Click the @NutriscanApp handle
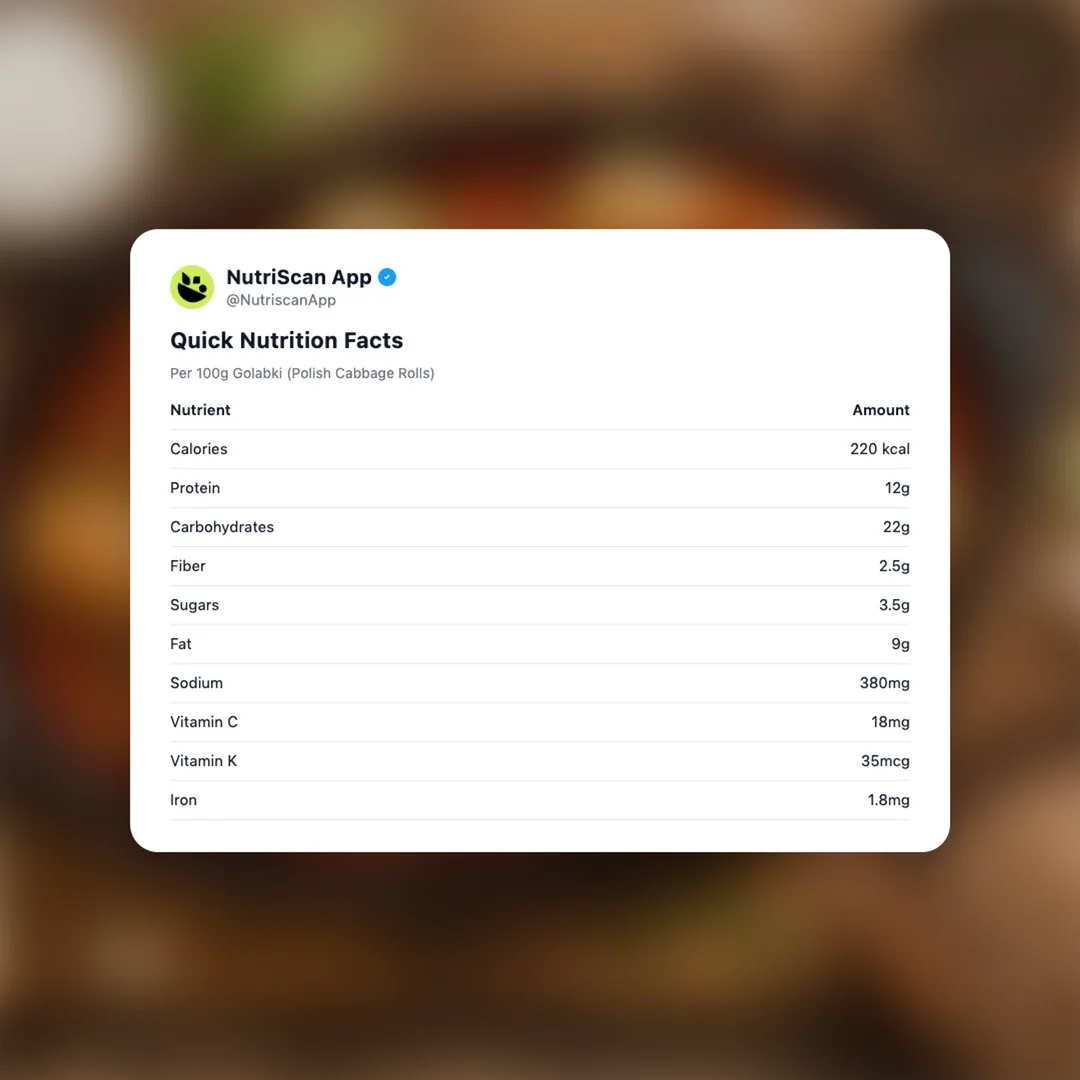1080x1080 pixels. [281, 300]
